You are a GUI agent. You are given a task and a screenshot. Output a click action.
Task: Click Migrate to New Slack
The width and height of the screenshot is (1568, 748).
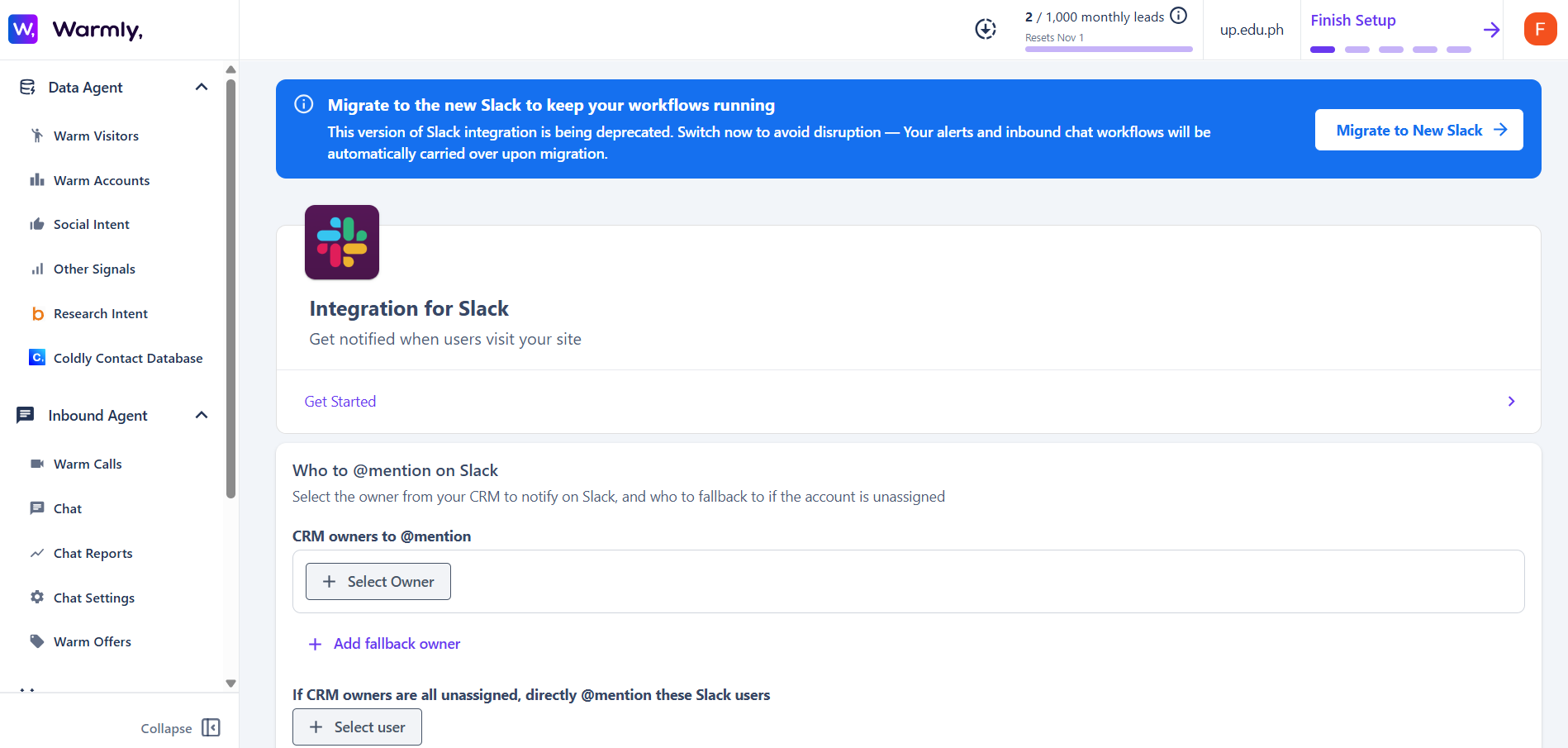coord(1418,130)
